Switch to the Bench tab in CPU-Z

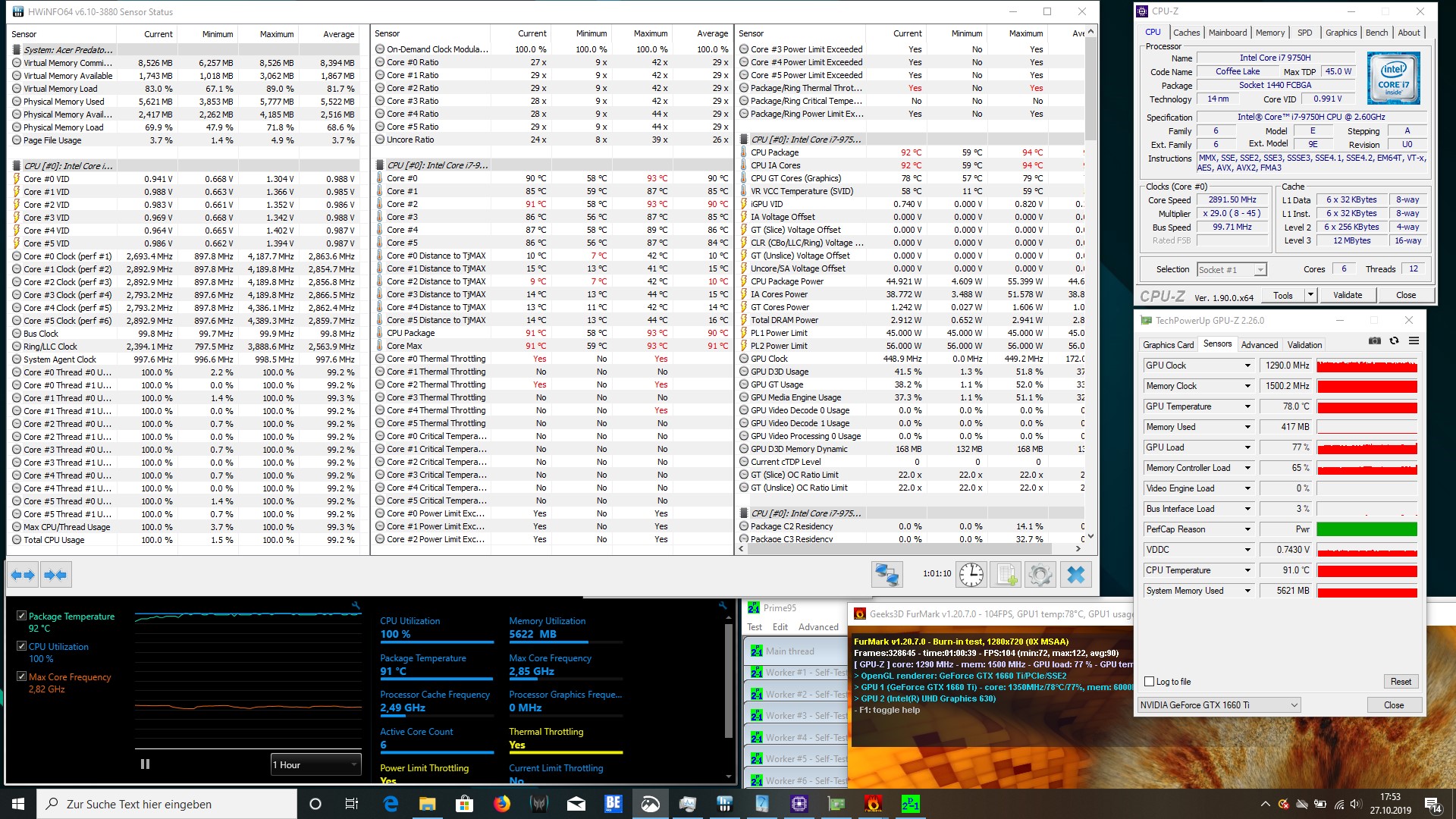(x=1376, y=33)
